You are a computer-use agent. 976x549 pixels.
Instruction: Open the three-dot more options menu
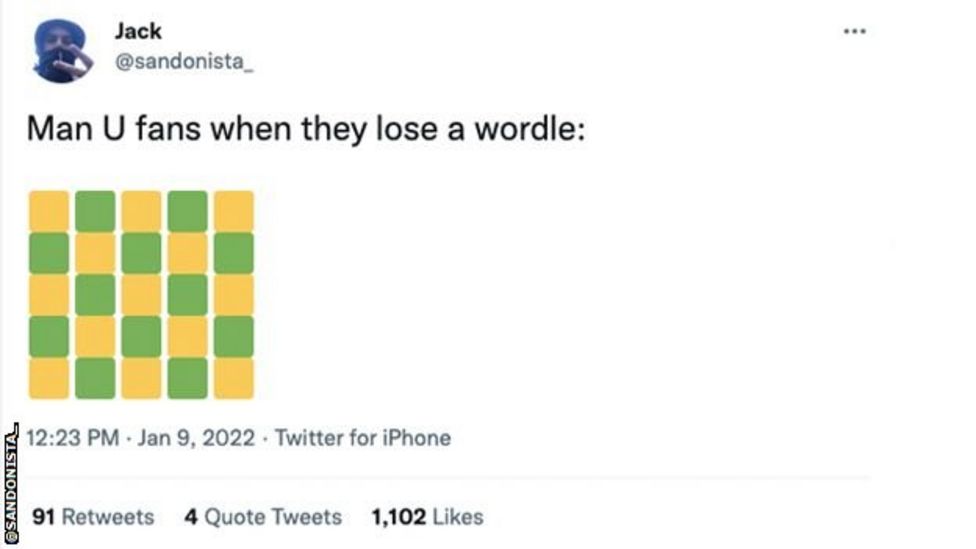[853, 32]
